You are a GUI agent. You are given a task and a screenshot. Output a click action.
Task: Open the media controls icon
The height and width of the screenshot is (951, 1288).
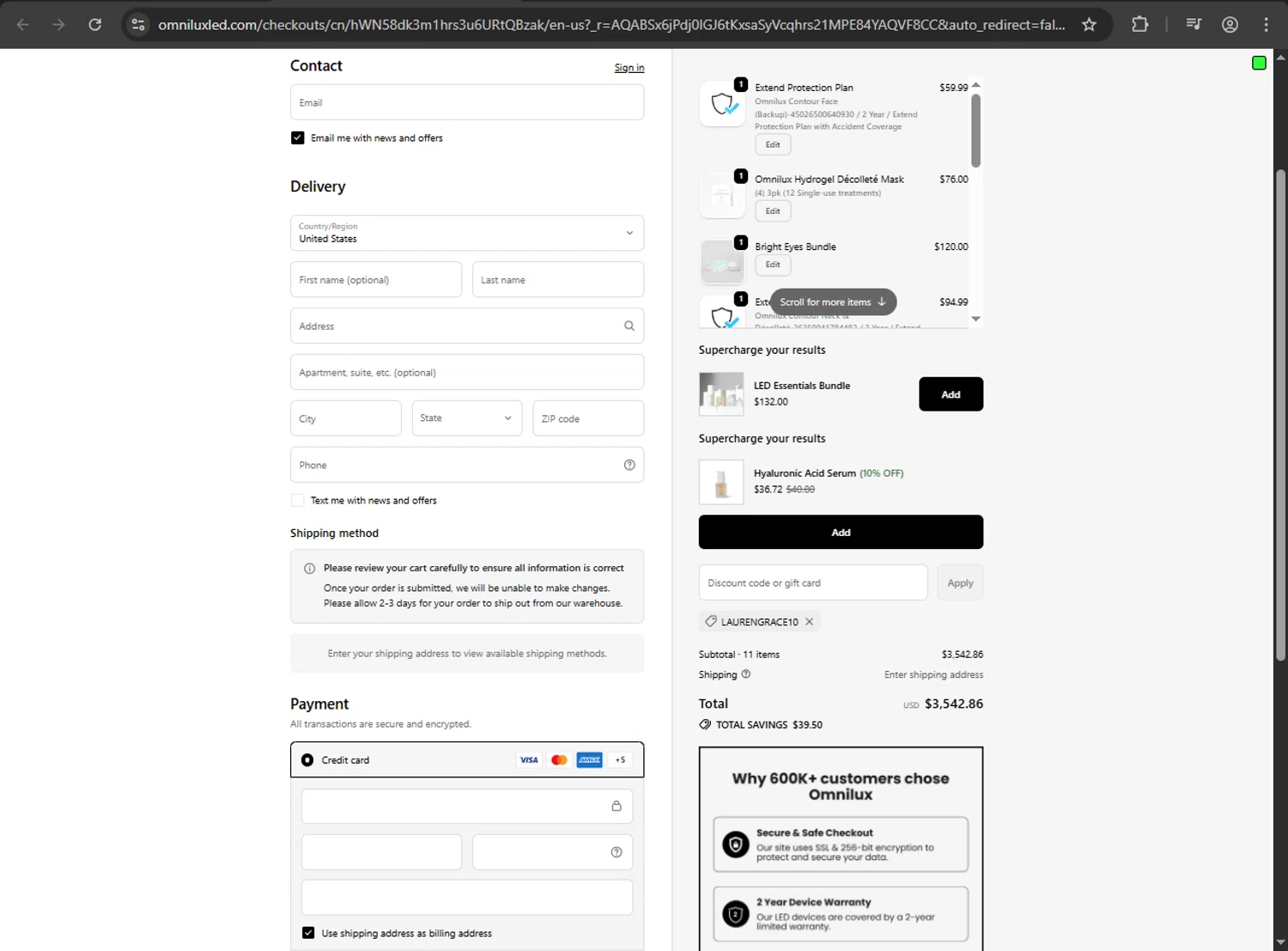(x=1194, y=24)
